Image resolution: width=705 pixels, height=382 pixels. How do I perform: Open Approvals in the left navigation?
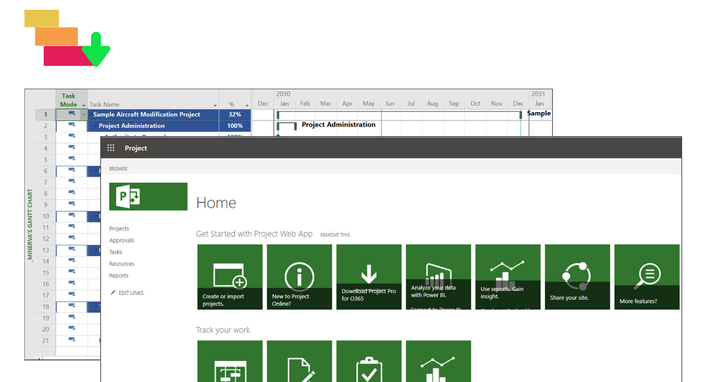121,240
